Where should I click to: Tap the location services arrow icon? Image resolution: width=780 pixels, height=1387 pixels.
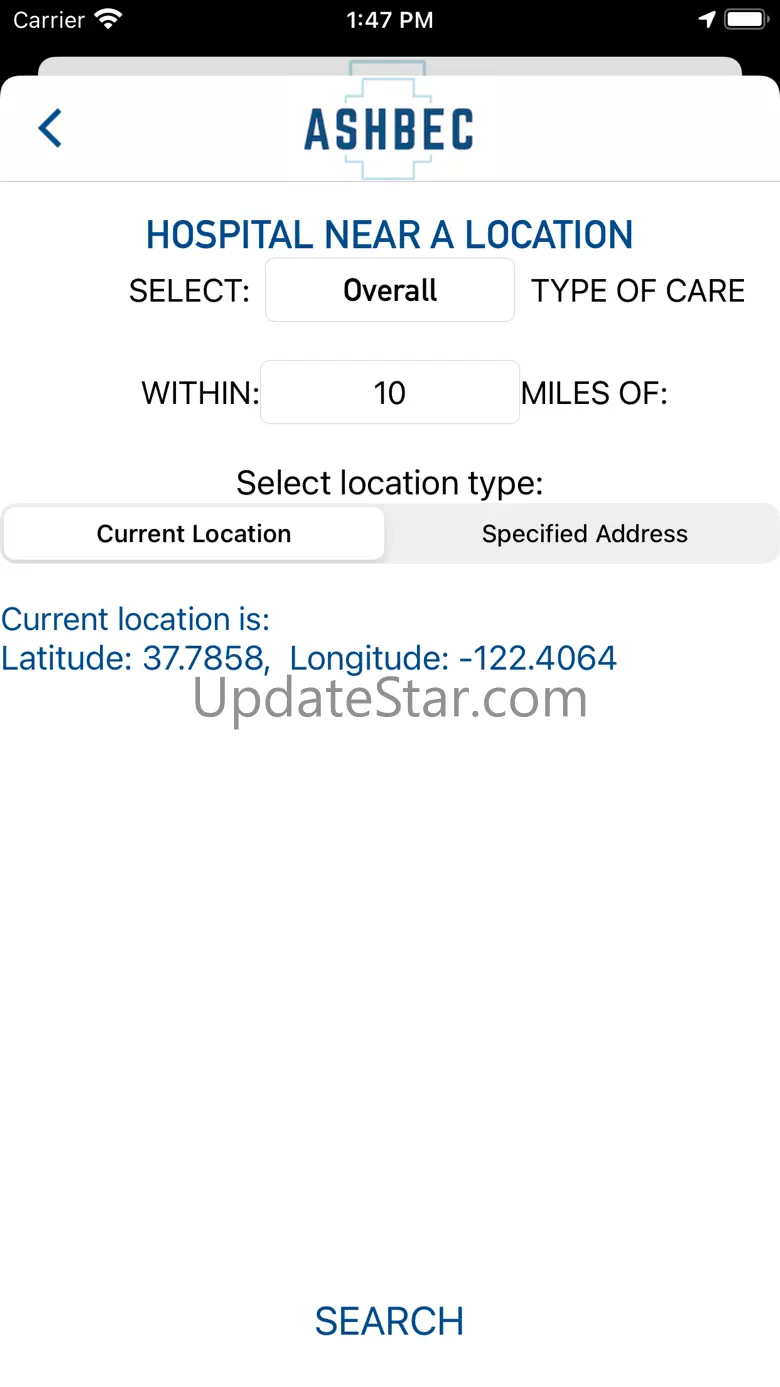click(x=707, y=19)
